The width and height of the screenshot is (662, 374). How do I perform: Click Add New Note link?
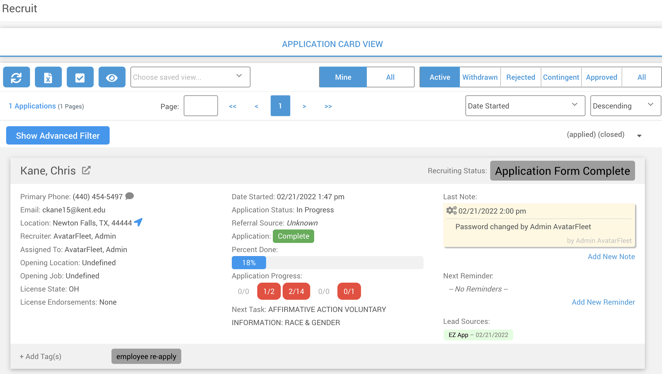click(611, 257)
